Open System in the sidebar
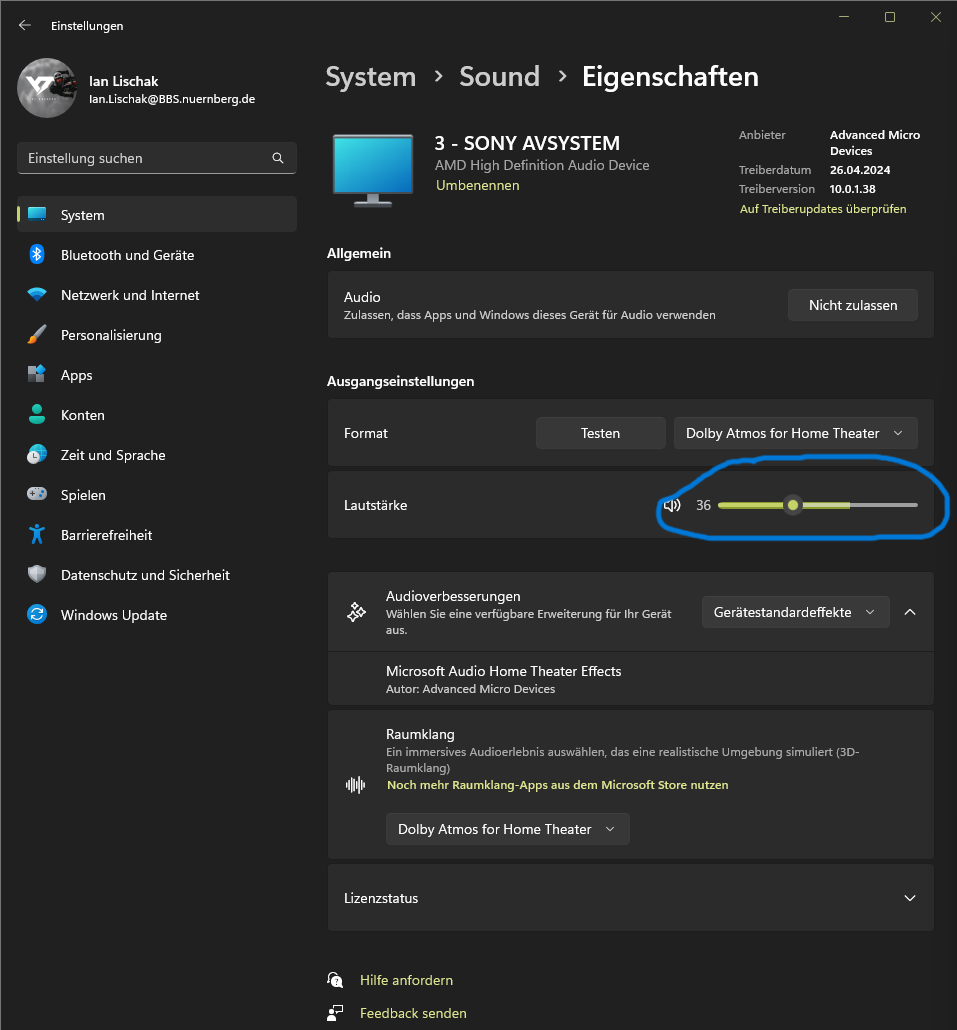Viewport: 957px width, 1030px height. pos(157,214)
